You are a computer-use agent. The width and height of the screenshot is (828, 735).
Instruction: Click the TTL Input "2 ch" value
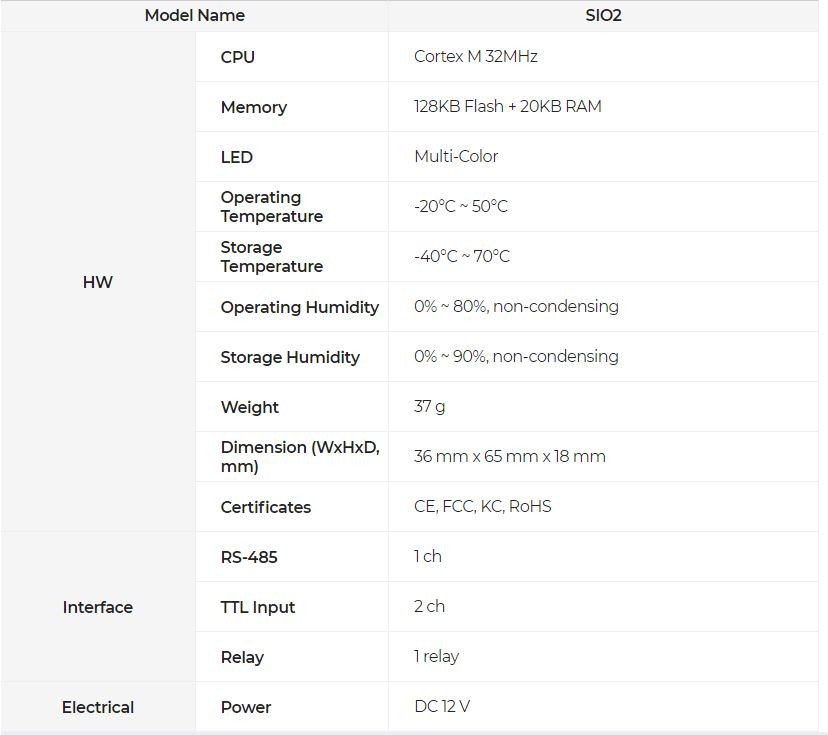[430, 606]
